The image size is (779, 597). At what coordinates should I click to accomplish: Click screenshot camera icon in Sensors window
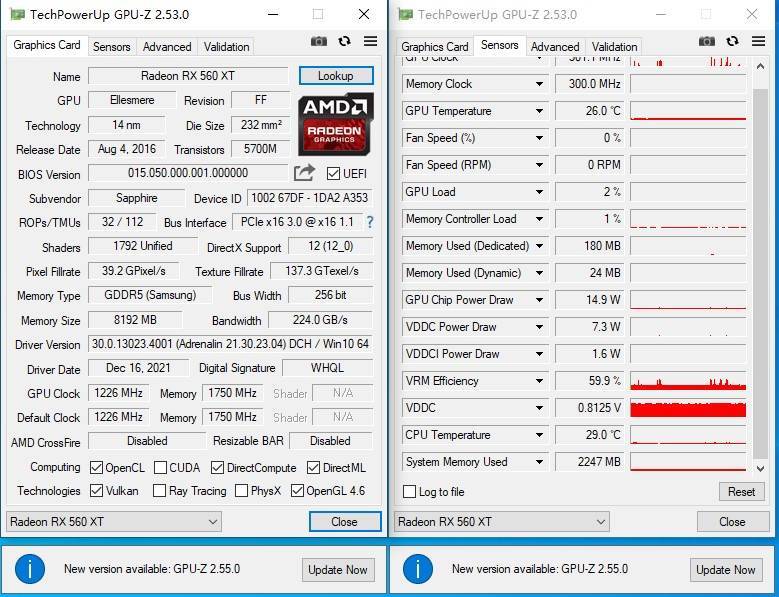706,41
